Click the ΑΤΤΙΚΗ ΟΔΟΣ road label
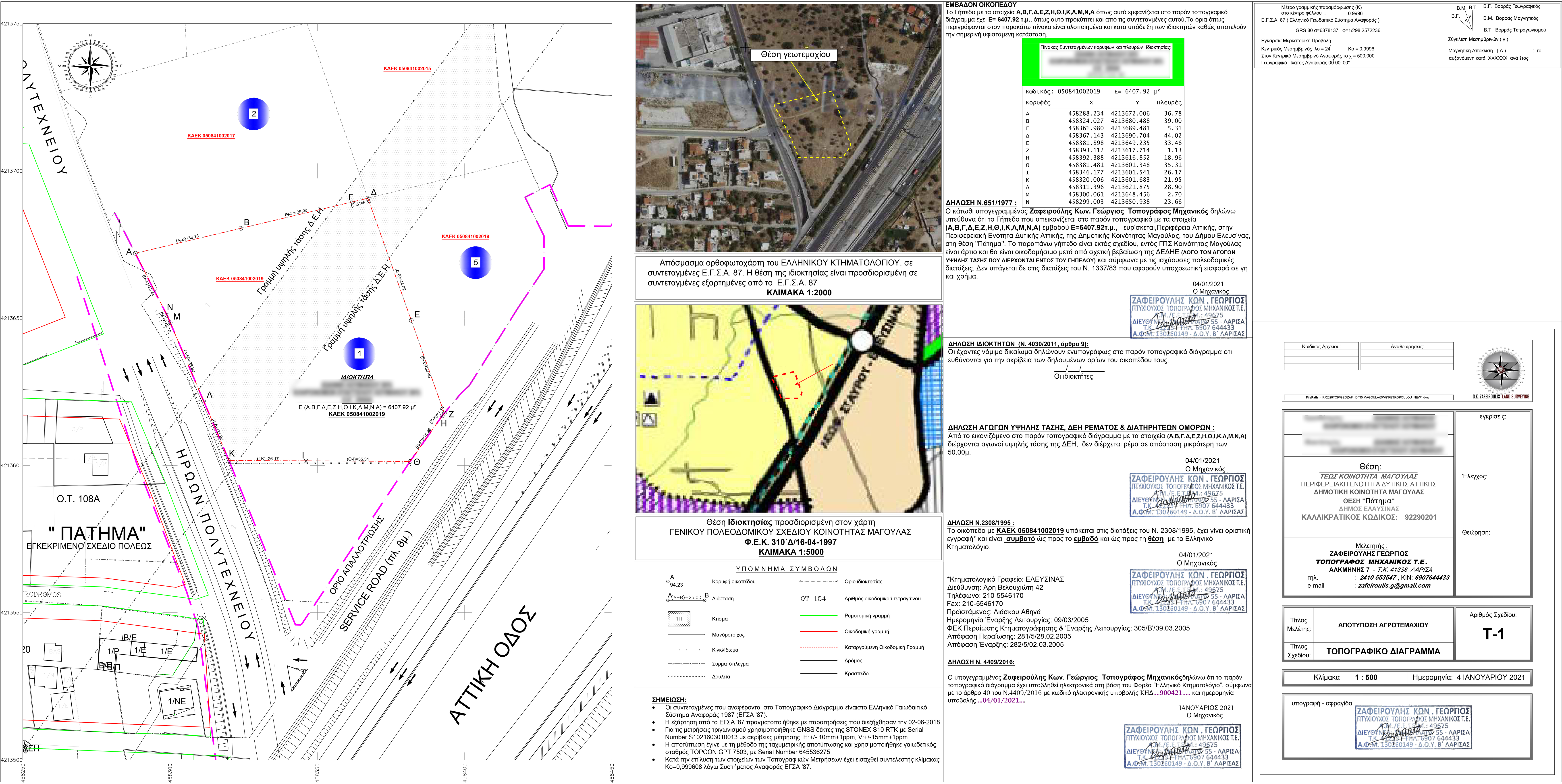Screen dimensions: 1562x784 coord(492,665)
